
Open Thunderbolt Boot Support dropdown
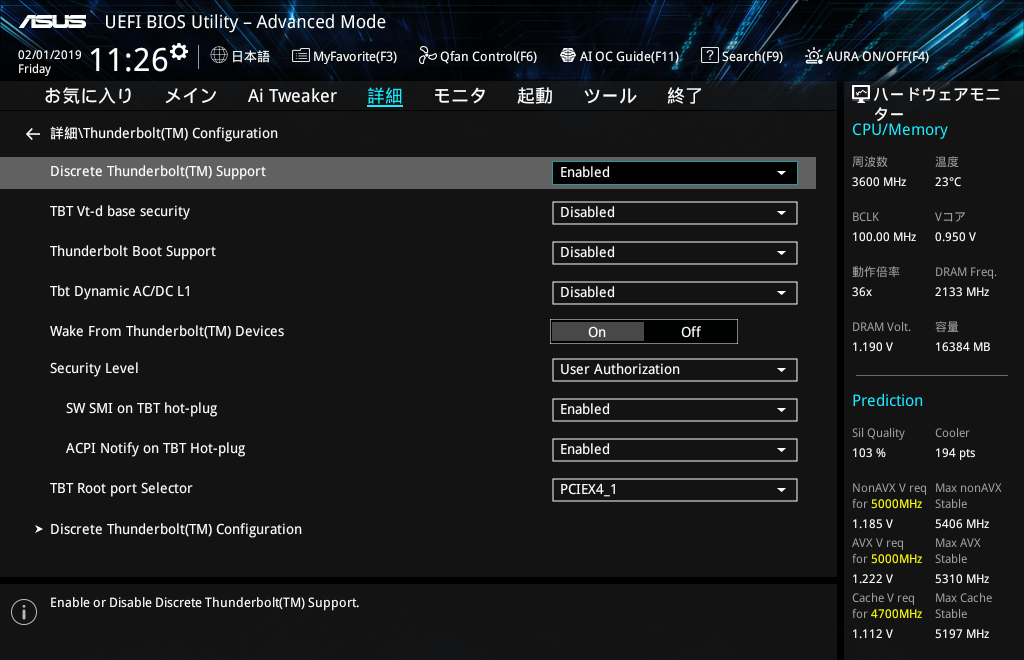675,253
